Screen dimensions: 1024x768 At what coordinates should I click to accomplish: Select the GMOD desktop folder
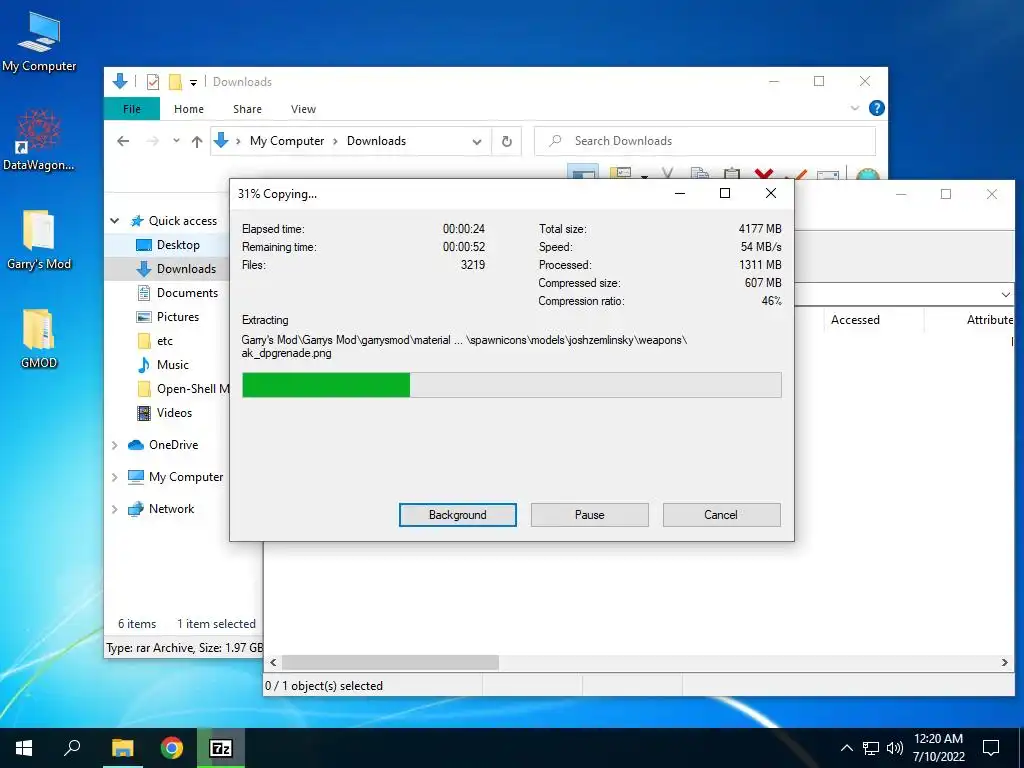pos(39,339)
